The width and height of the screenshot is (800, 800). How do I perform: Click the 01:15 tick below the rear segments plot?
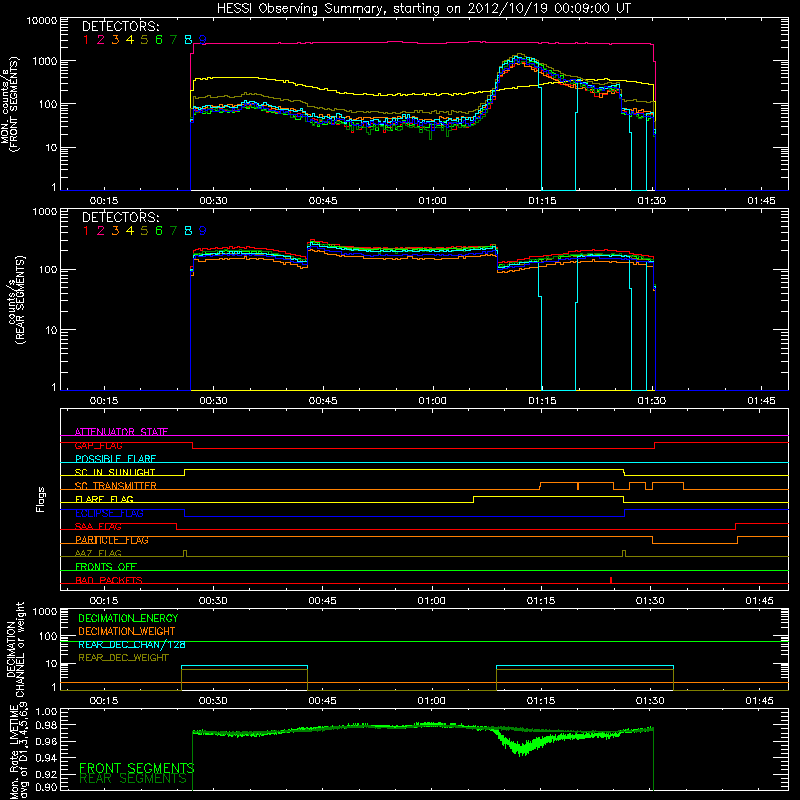click(x=542, y=401)
